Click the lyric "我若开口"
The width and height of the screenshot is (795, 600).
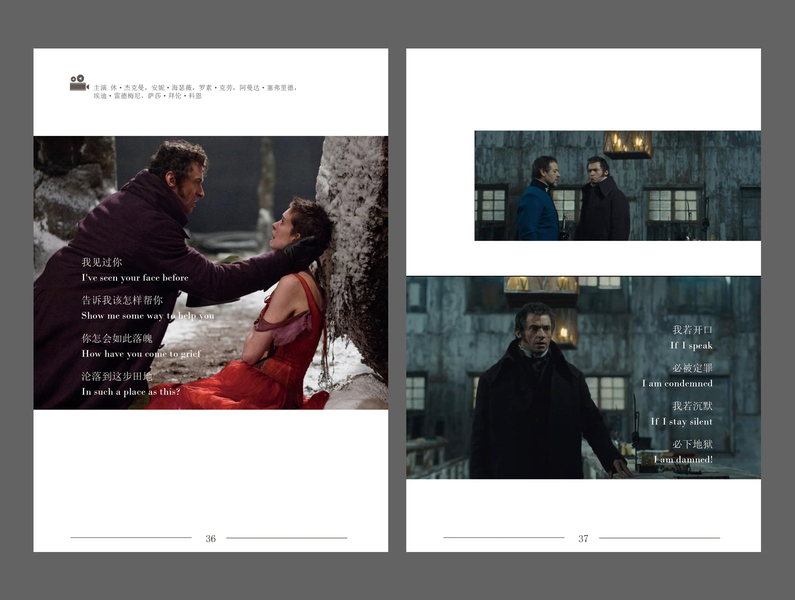click(x=693, y=330)
